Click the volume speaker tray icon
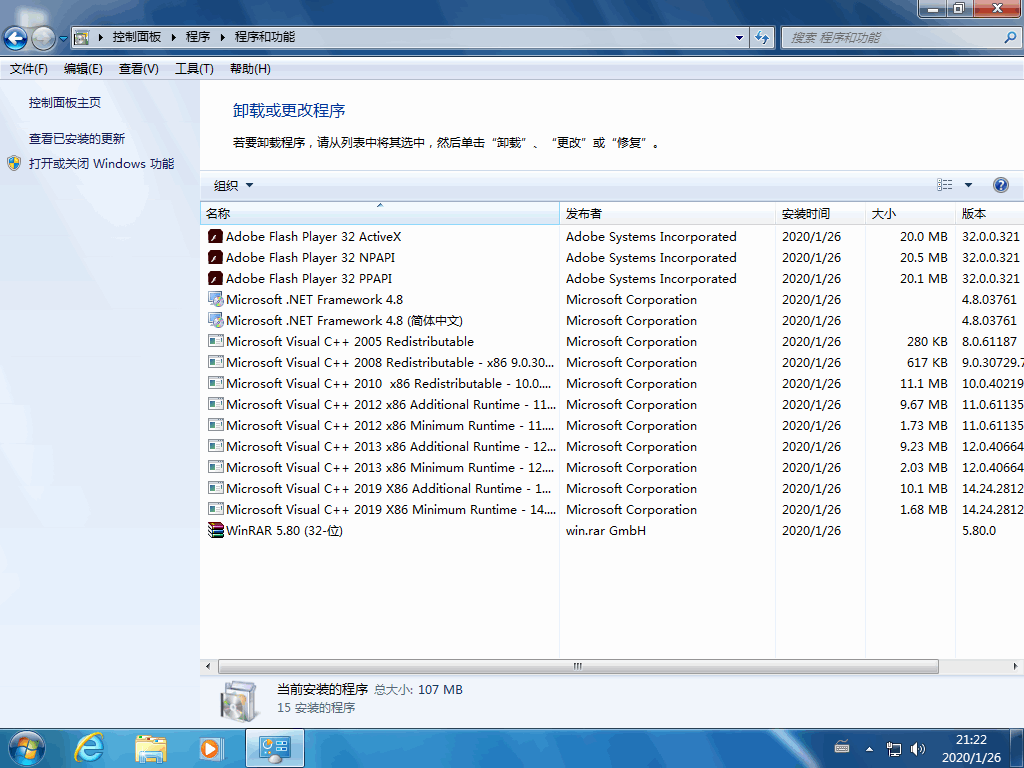 [x=918, y=749]
